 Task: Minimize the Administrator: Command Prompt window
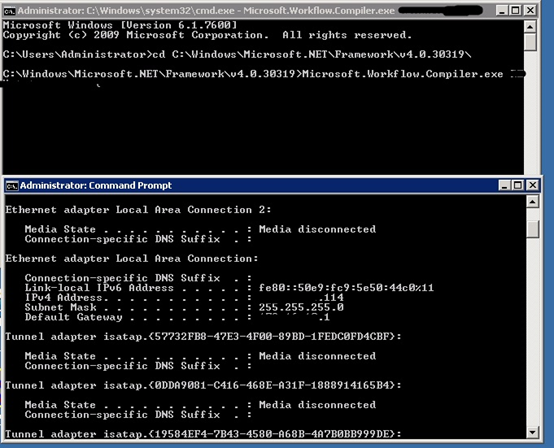pyautogui.click(x=504, y=185)
